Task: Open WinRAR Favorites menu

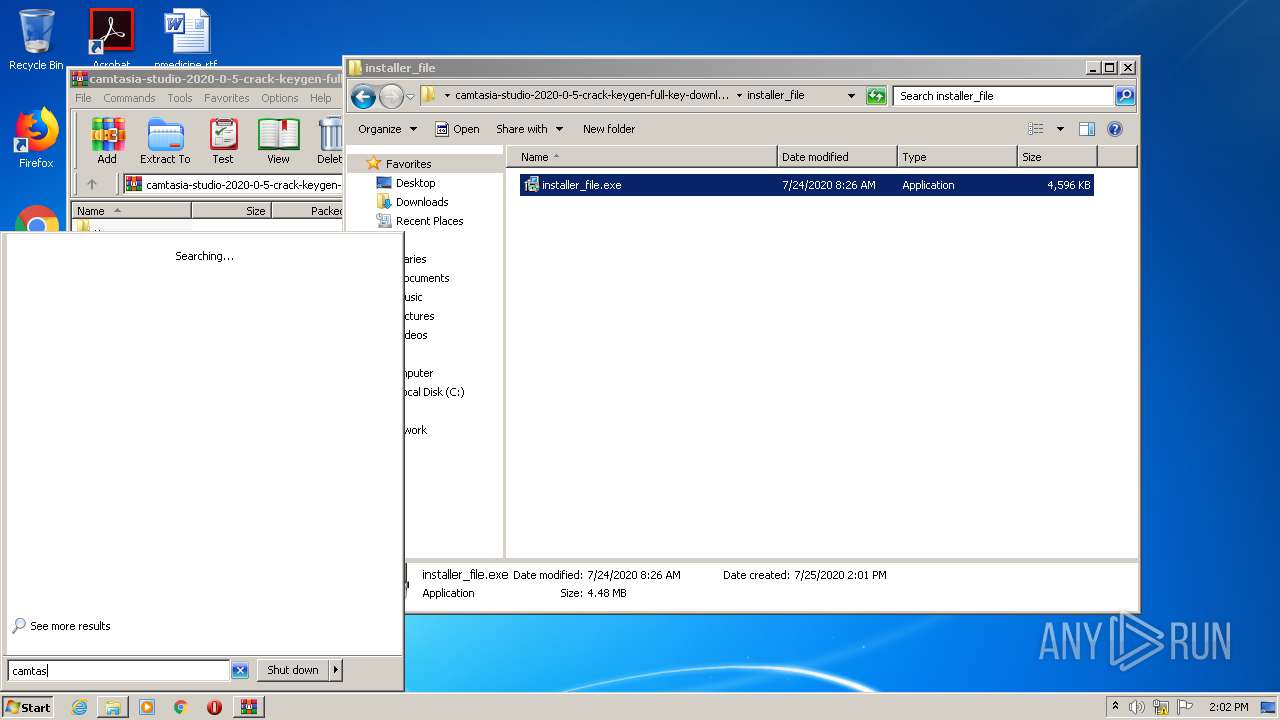Action: pos(227,98)
